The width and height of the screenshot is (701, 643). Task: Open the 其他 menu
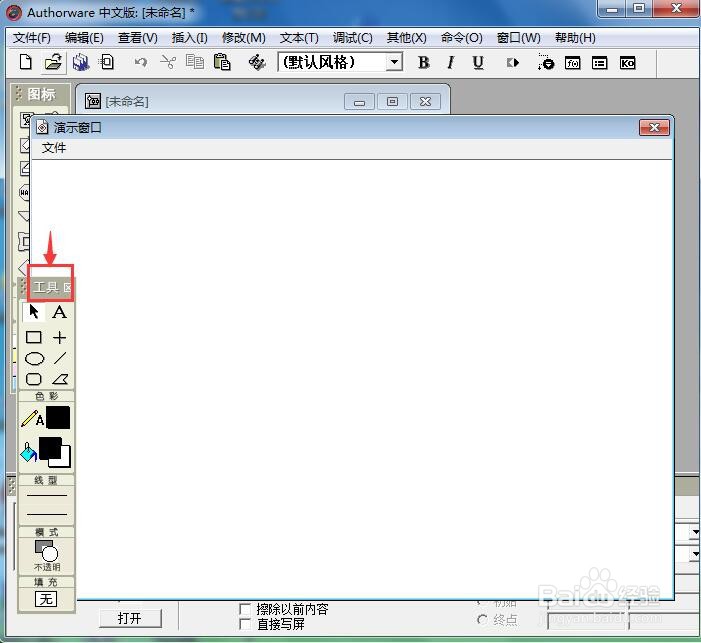coord(407,38)
